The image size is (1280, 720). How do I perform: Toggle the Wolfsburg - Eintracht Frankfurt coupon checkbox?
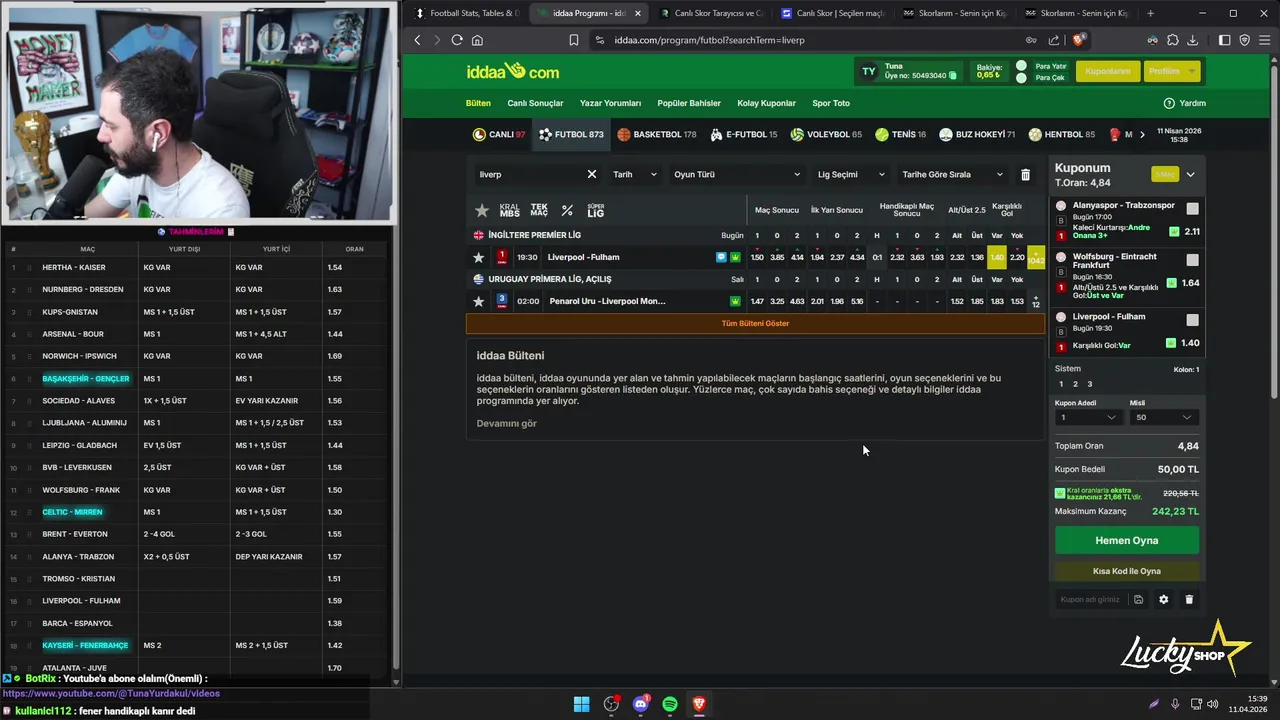click(1192, 260)
